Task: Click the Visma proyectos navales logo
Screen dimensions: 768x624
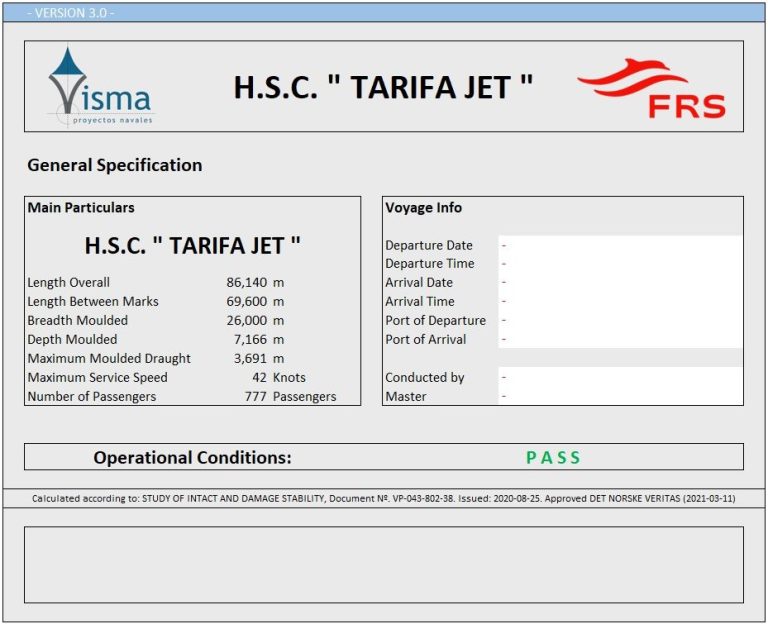Action: [100, 87]
